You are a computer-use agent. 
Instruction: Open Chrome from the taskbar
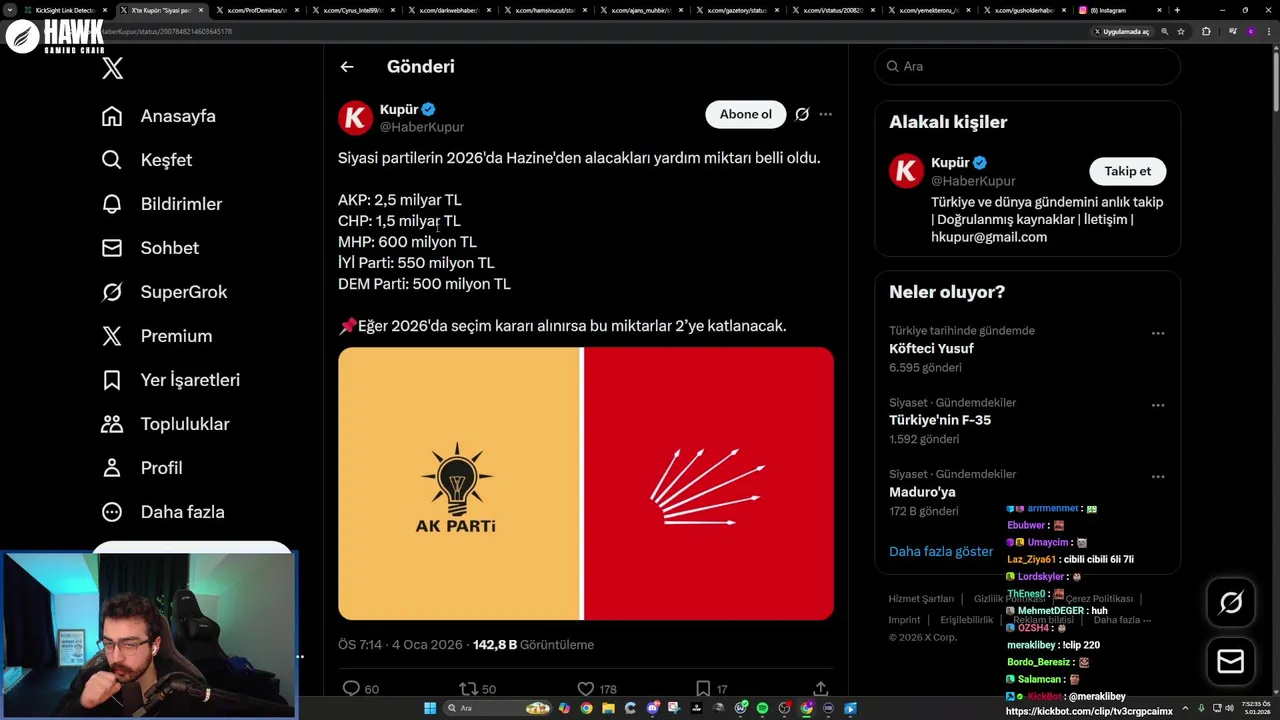[587, 708]
